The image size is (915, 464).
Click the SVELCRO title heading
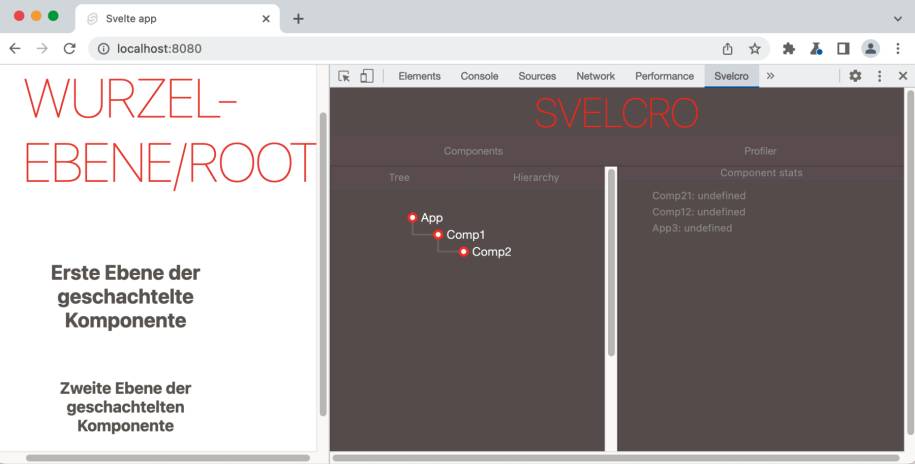pos(616,113)
